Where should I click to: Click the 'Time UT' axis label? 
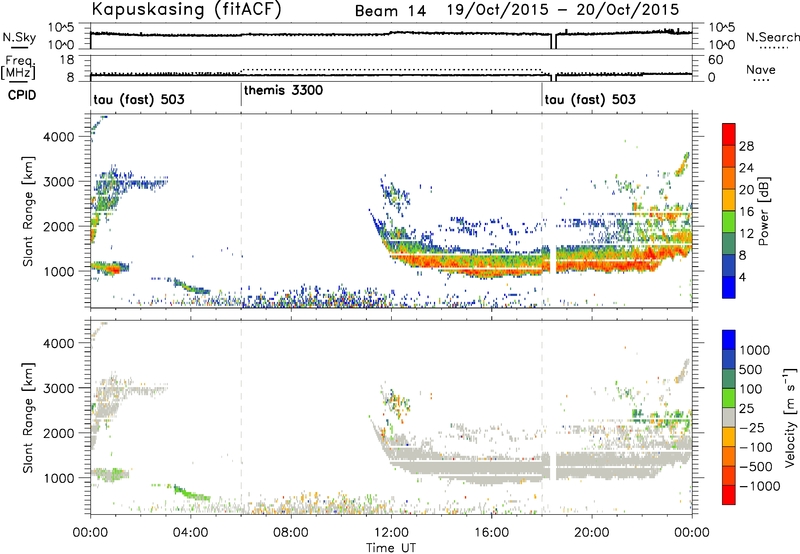pyautogui.click(x=391, y=548)
